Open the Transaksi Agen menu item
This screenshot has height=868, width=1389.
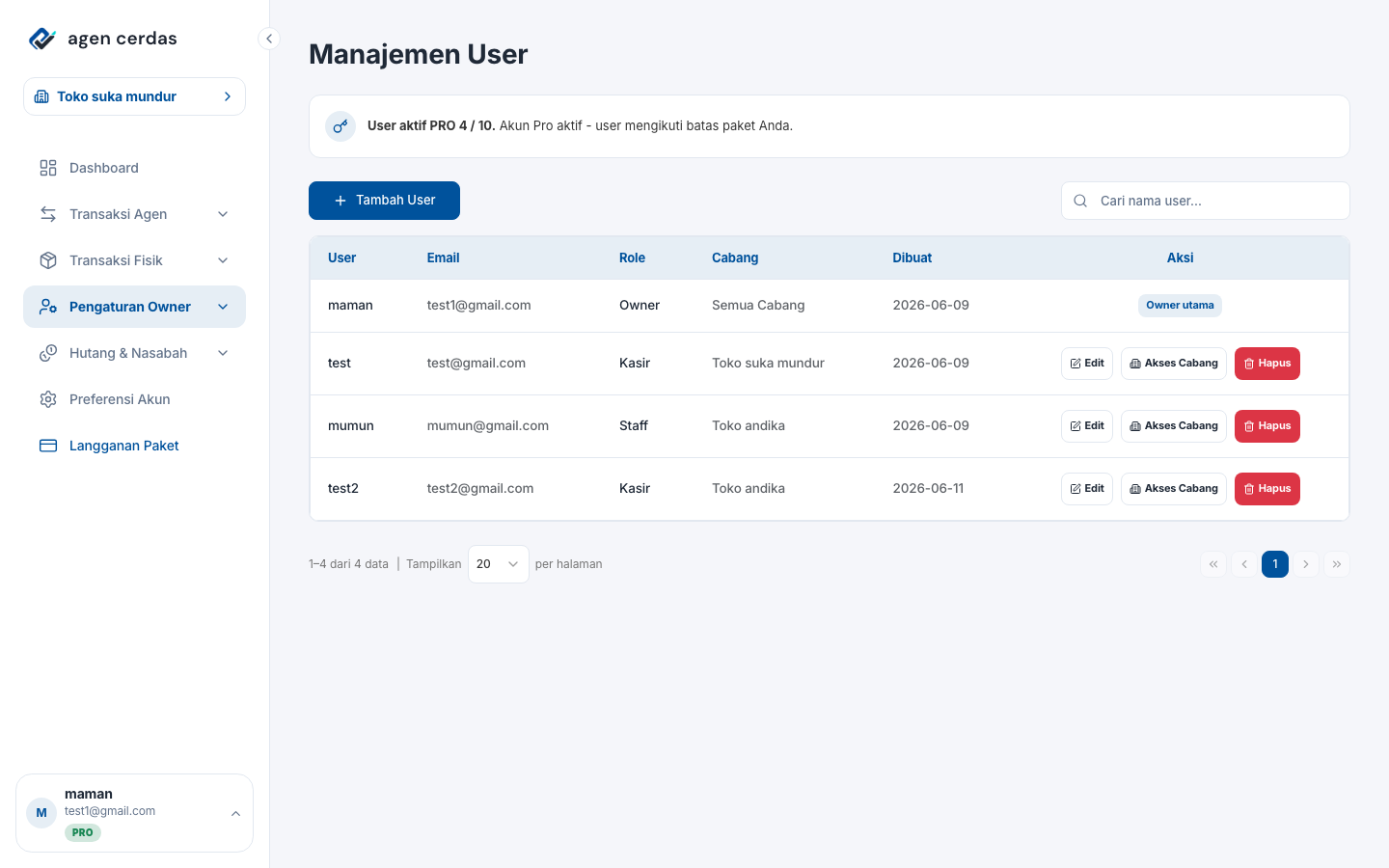tap(134, 214)
